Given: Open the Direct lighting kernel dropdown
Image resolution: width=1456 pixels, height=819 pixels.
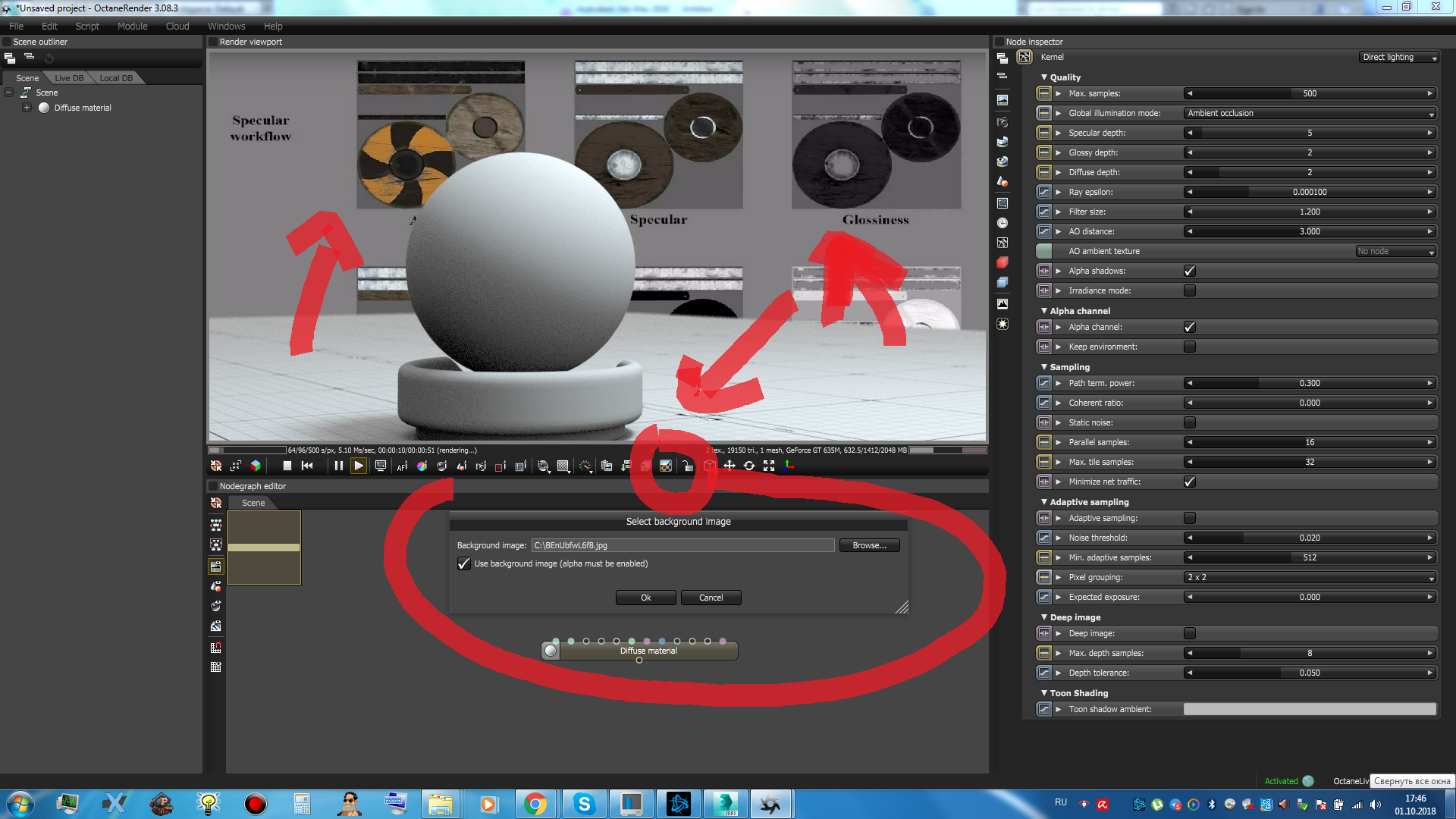Looking at the screenshot, I should point(1398,57).
